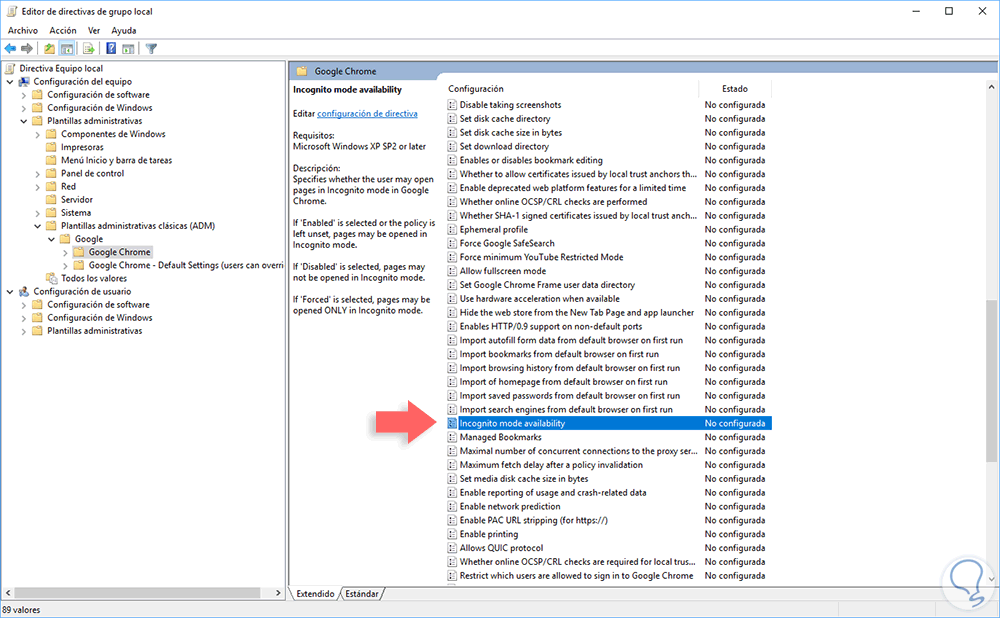The height and width of the screenshot is (618, 1000).
Task: Collapse Plantillas administrativas under Configuración del equipo
Action: click(24, 121)
